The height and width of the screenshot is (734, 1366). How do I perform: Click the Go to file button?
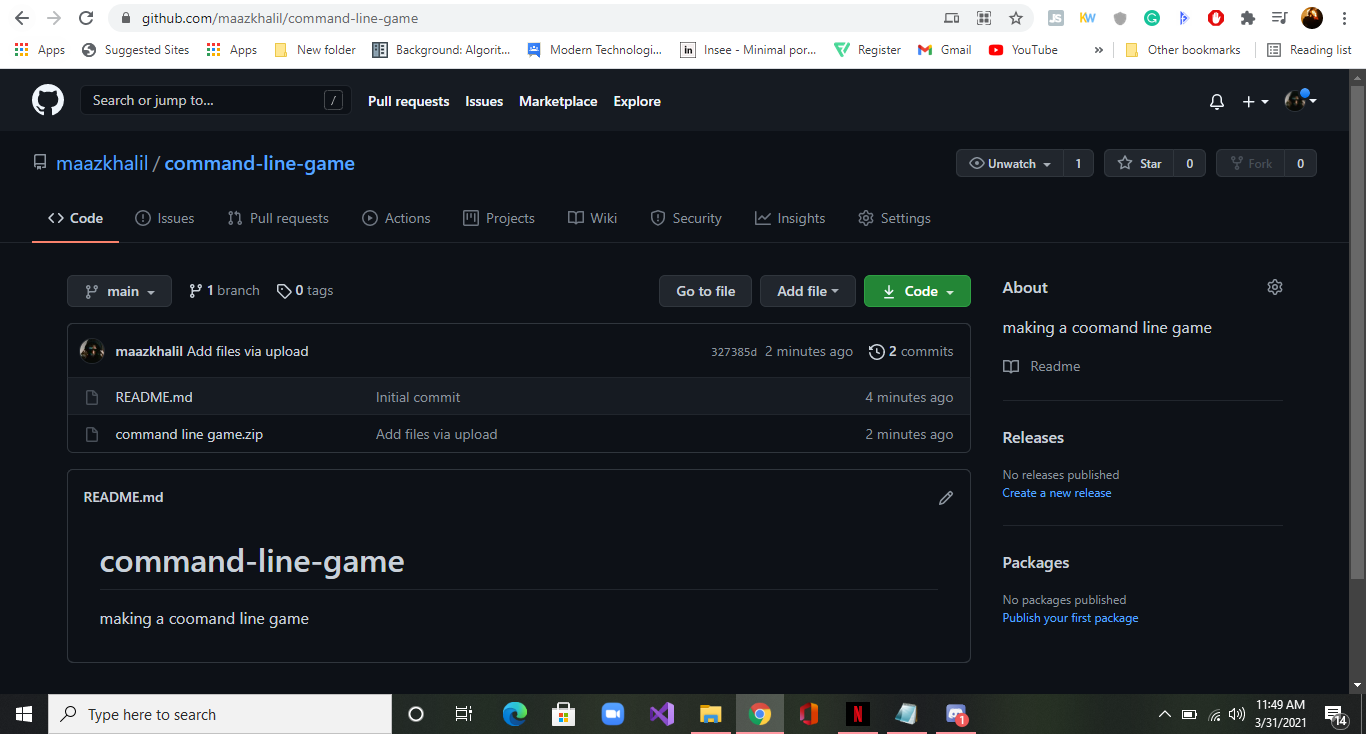coord(706,291)
